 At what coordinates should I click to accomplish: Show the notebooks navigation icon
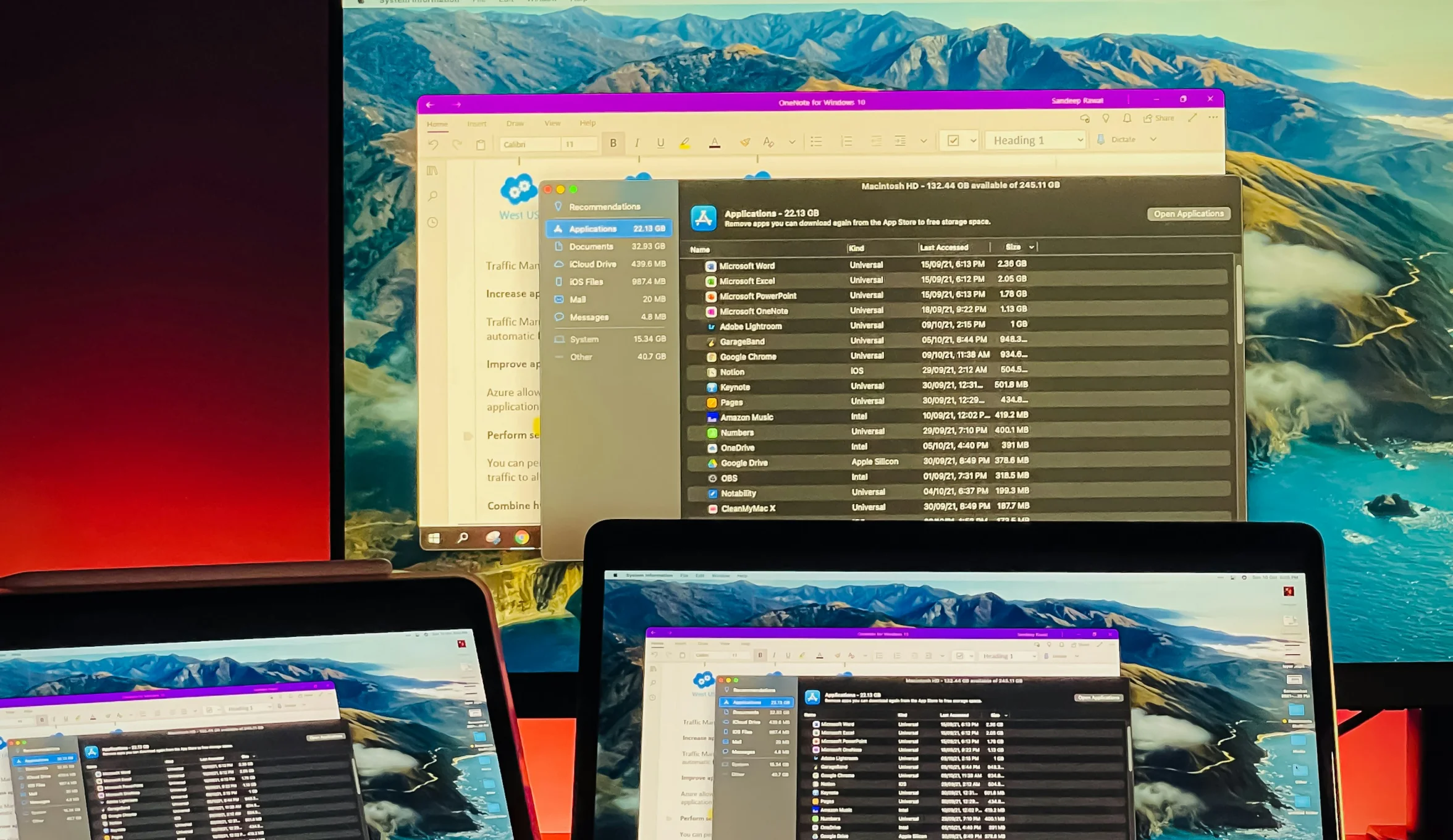[x=432, y=170]
